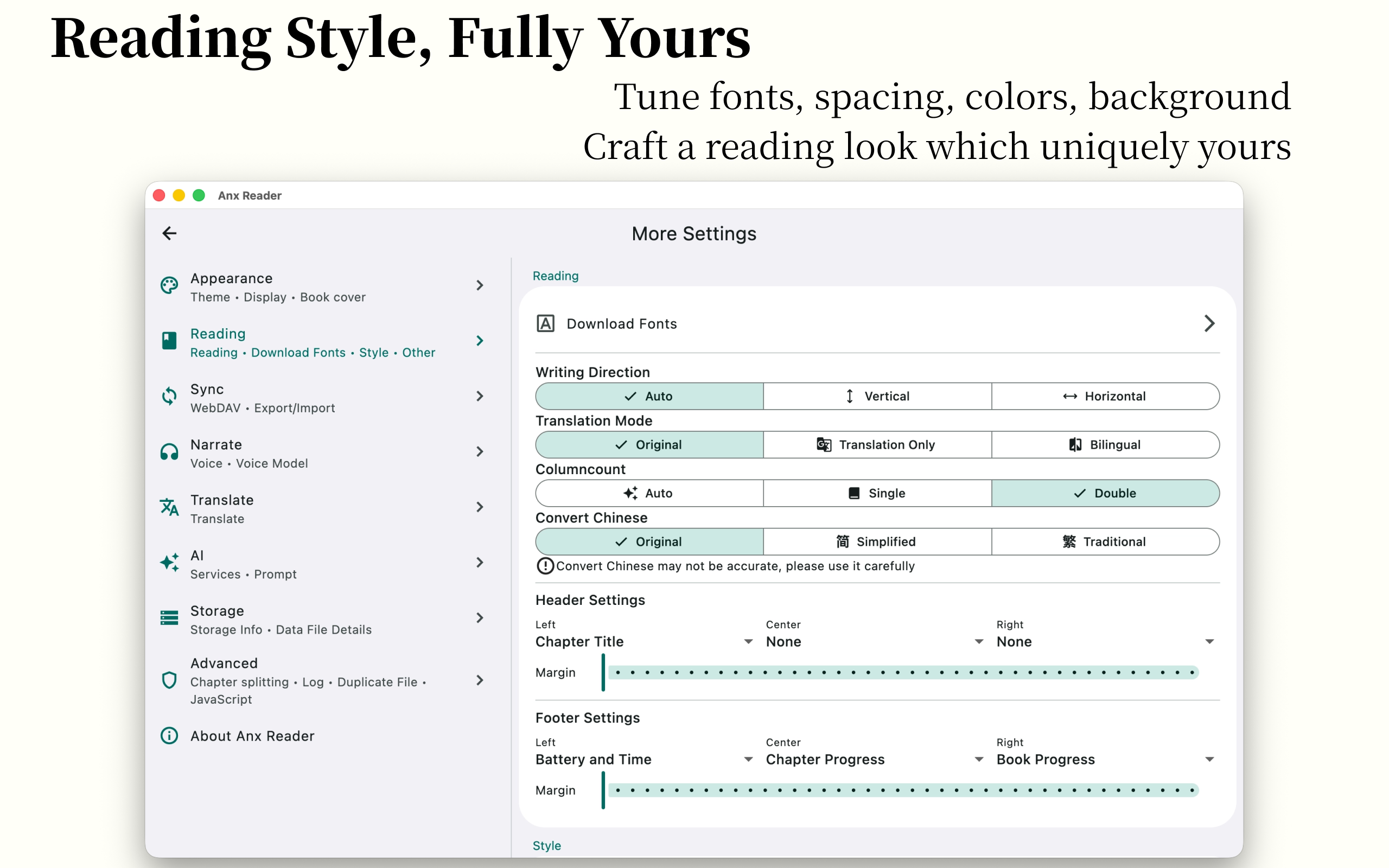The width and height of the screenshot is (1389, 868).
Task: Open the footer Center Chapter Progress dropdown
Action: tap(874, 759)
